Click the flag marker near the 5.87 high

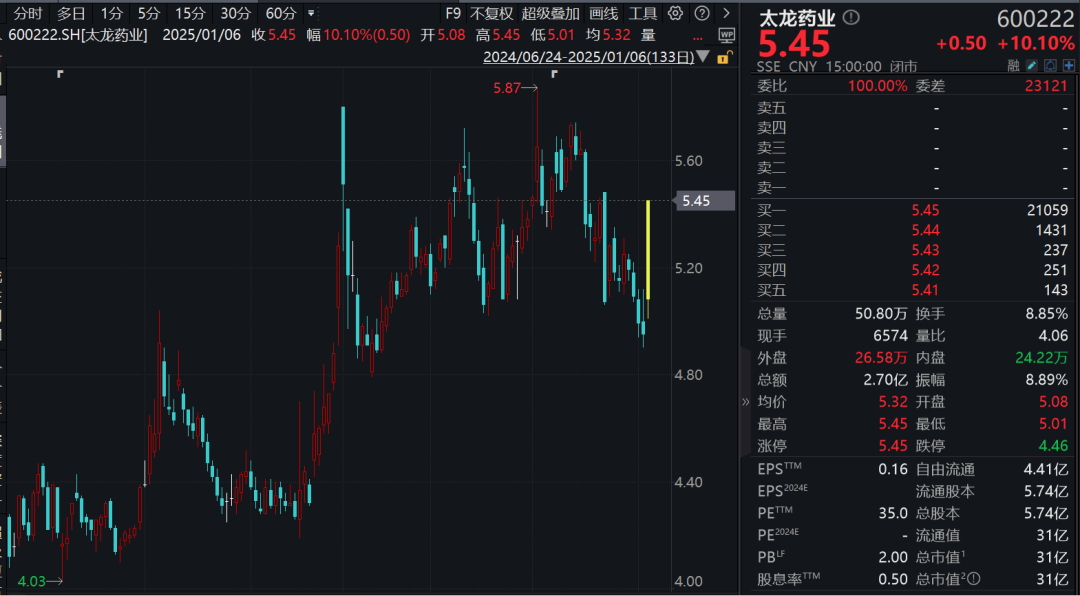tap(554, 73)
